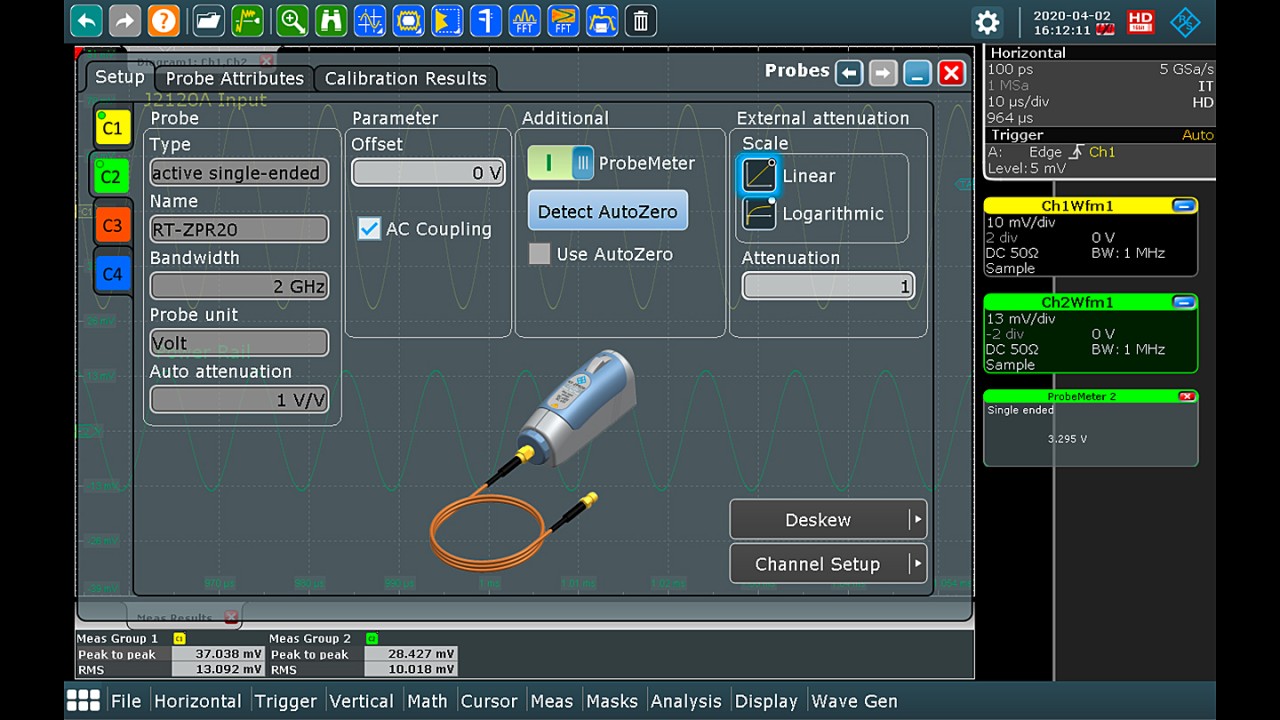Open the Meas menu
1280x720 pixels.
(x=552, y=701)
